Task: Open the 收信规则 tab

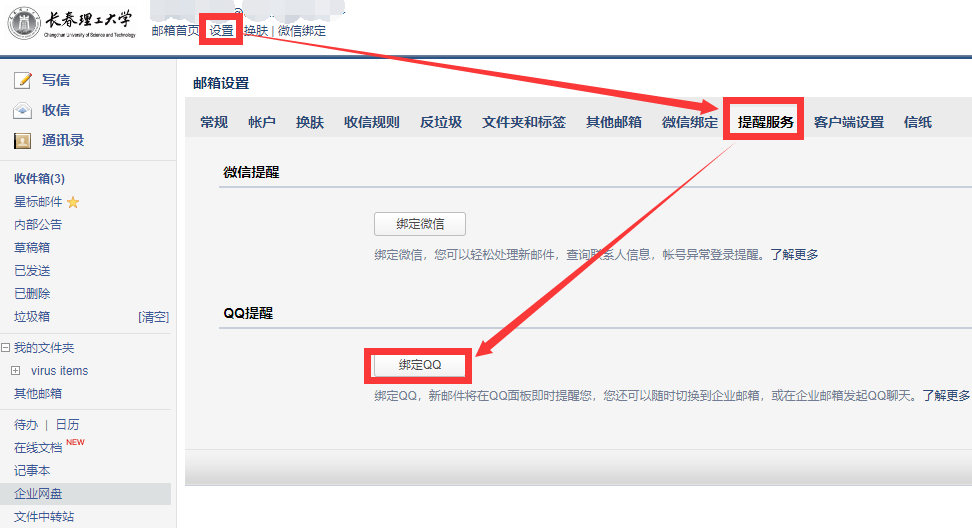Action: [x=372, y=122]
